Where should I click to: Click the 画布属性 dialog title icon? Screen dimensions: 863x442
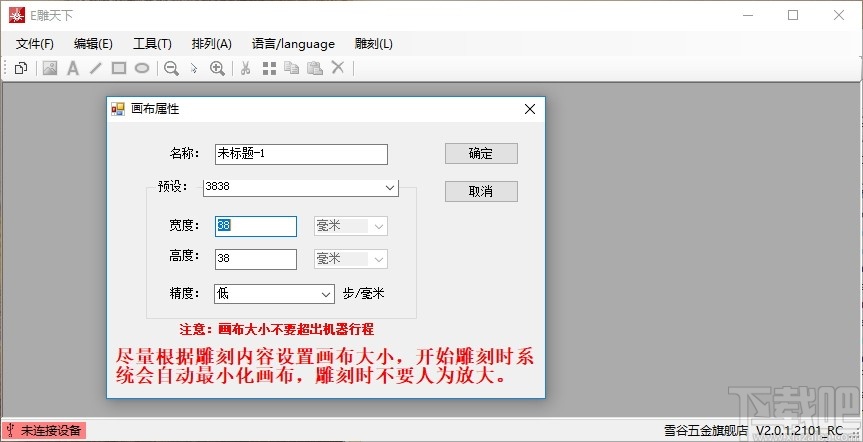click(x=118, y=109)
